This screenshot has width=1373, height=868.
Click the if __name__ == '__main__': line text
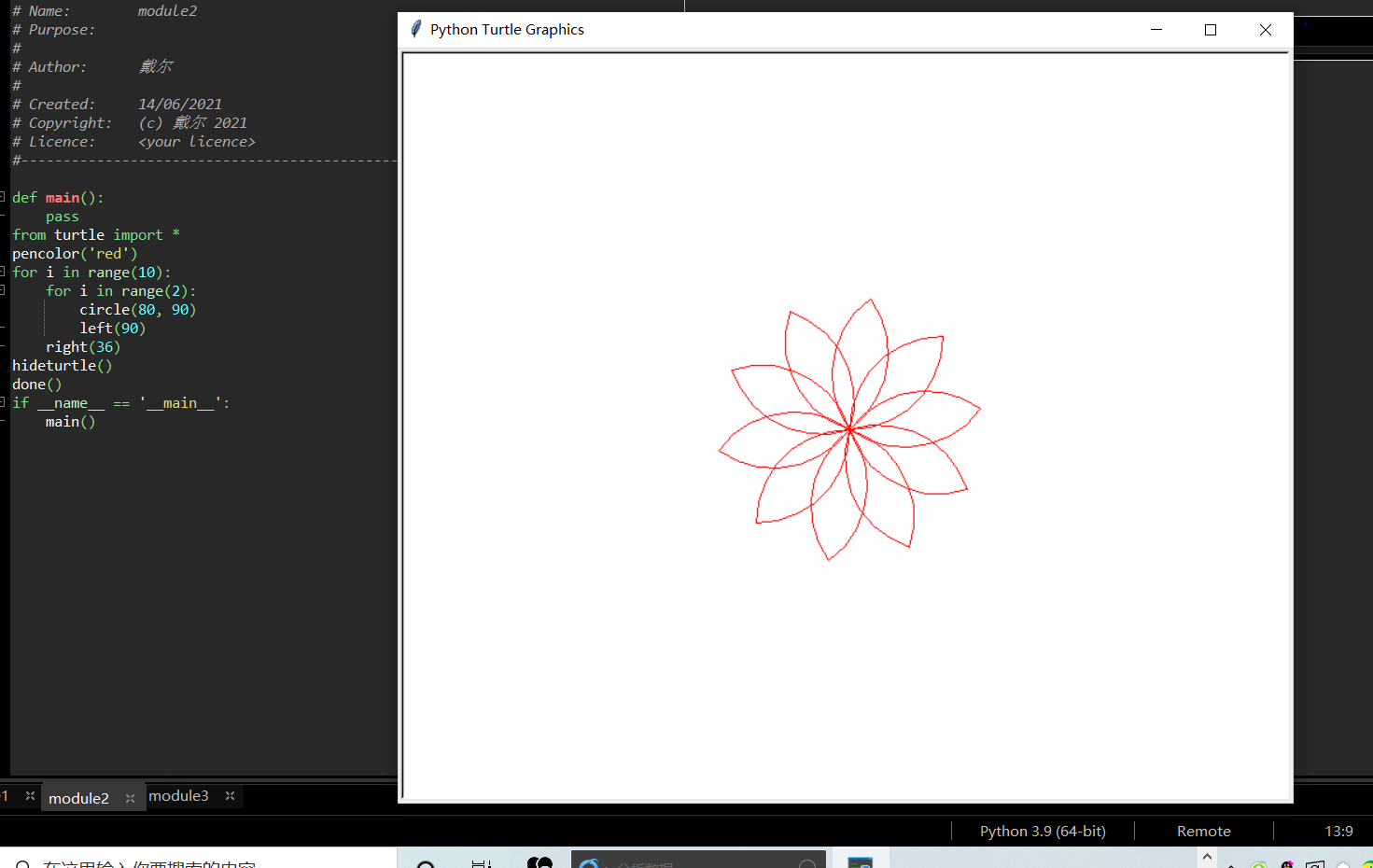tap(121, 402)
